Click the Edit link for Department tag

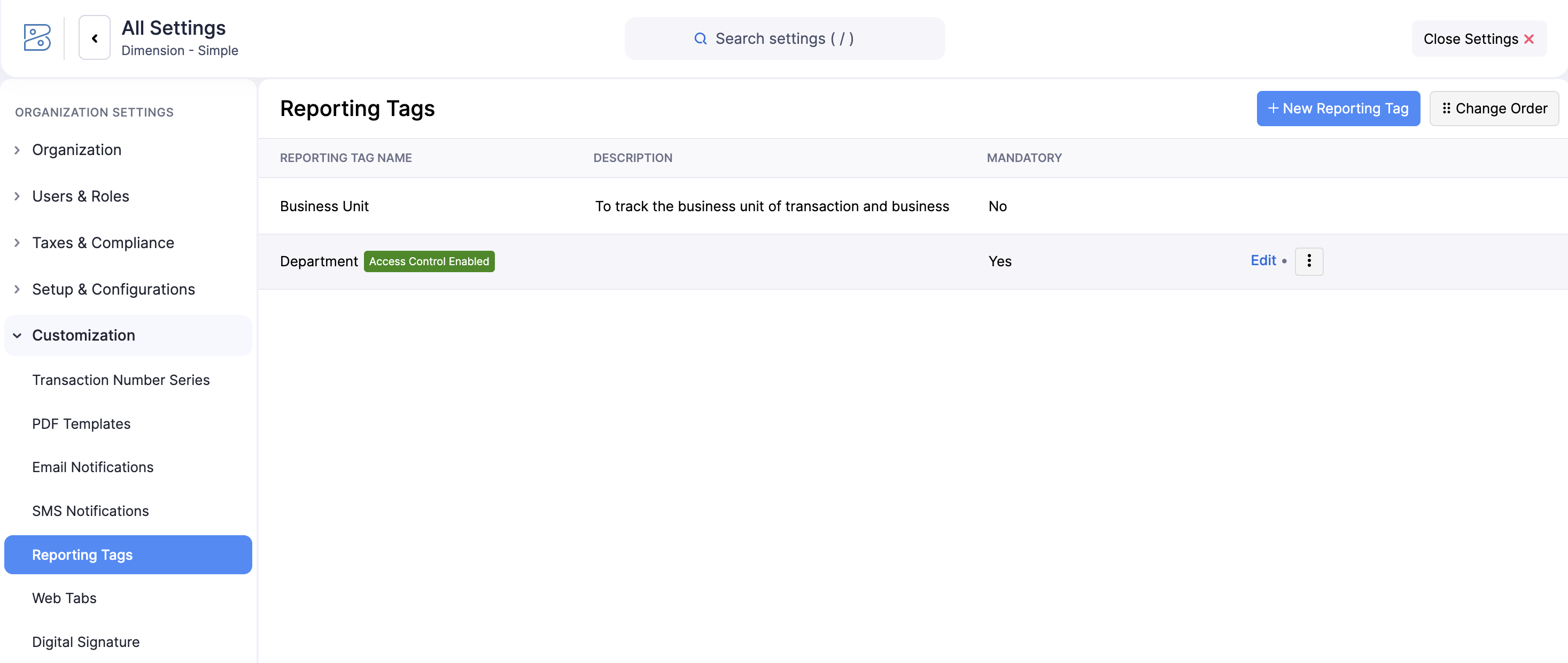click(1263, 260)
